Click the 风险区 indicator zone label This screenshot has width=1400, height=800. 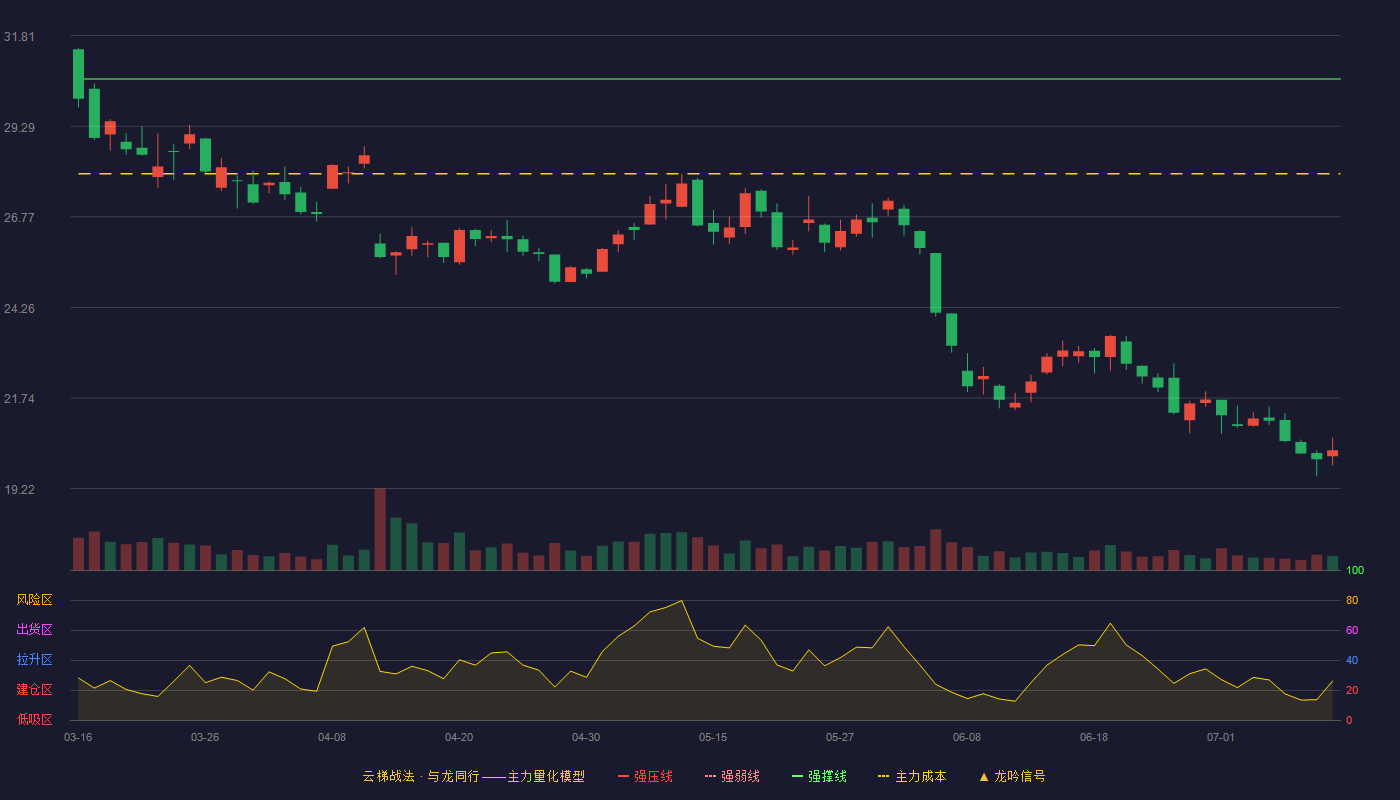pyautogui.click(x=34, y=600)
